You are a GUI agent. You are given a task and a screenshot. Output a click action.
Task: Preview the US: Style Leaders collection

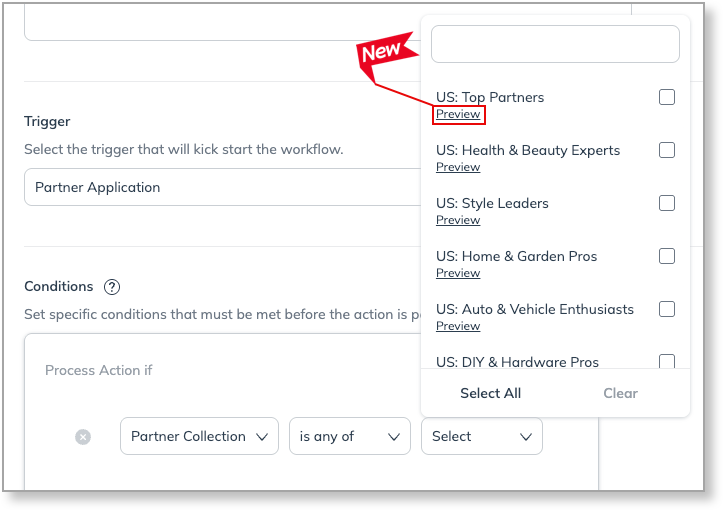tap(458, 220)
